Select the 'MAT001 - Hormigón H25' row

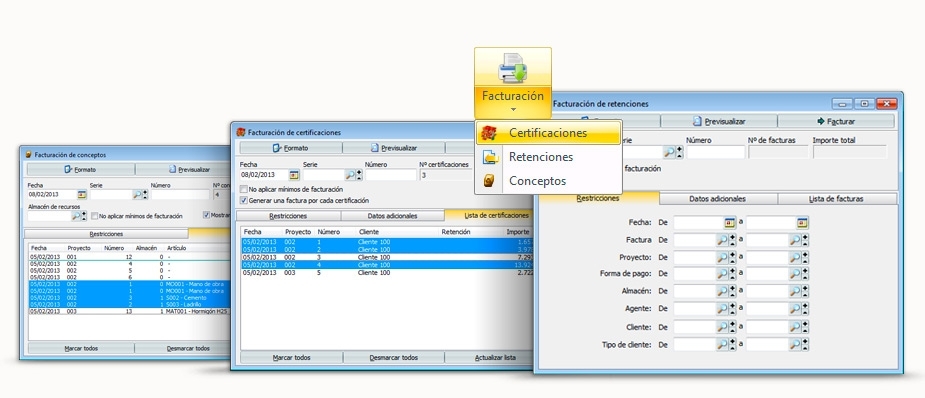(130, 311)
